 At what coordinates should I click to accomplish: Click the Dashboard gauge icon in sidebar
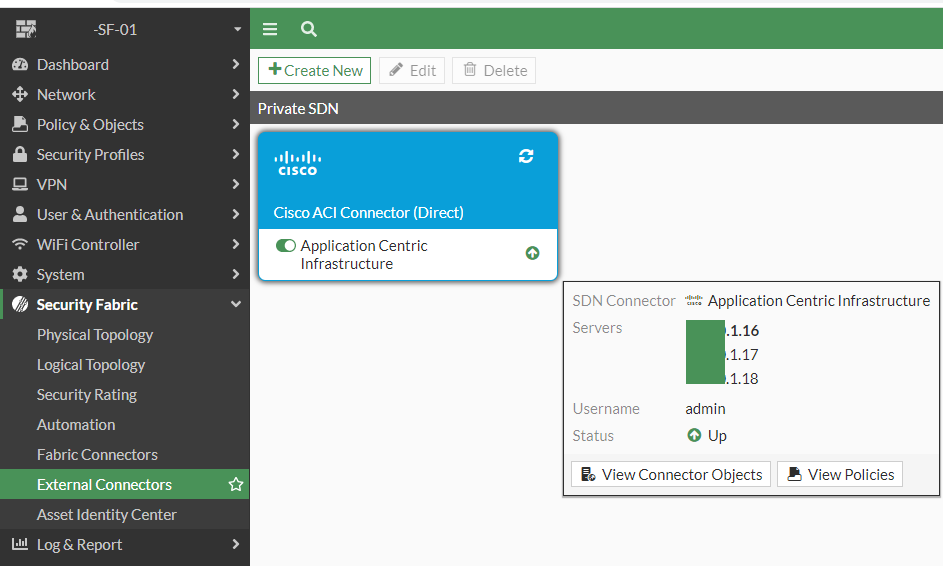[x=19, y=65]
